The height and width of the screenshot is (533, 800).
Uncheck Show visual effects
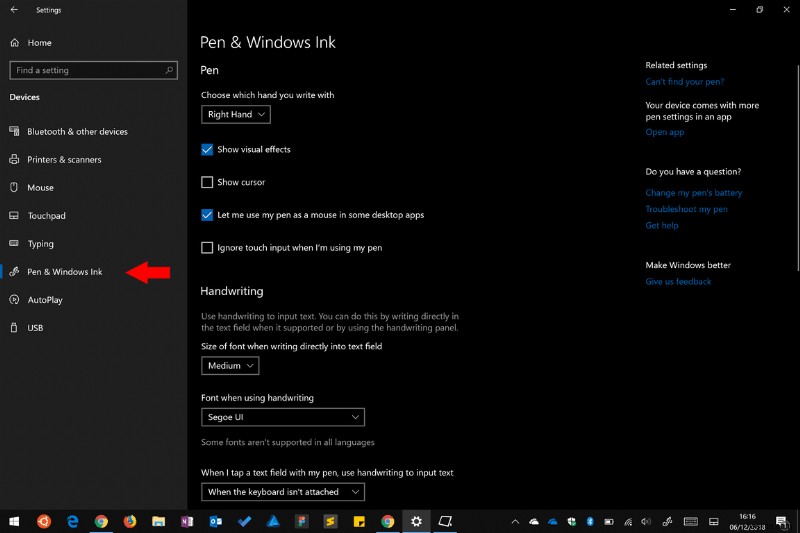pos(207,150)
